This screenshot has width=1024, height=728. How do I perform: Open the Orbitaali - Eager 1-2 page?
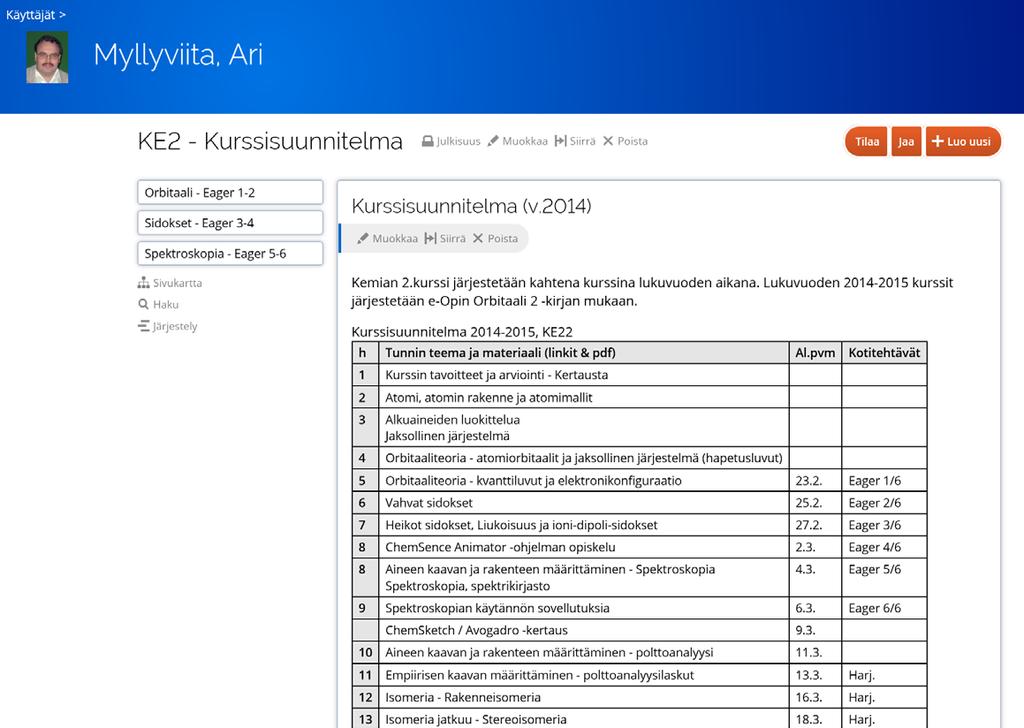click(x=230, y=193)
